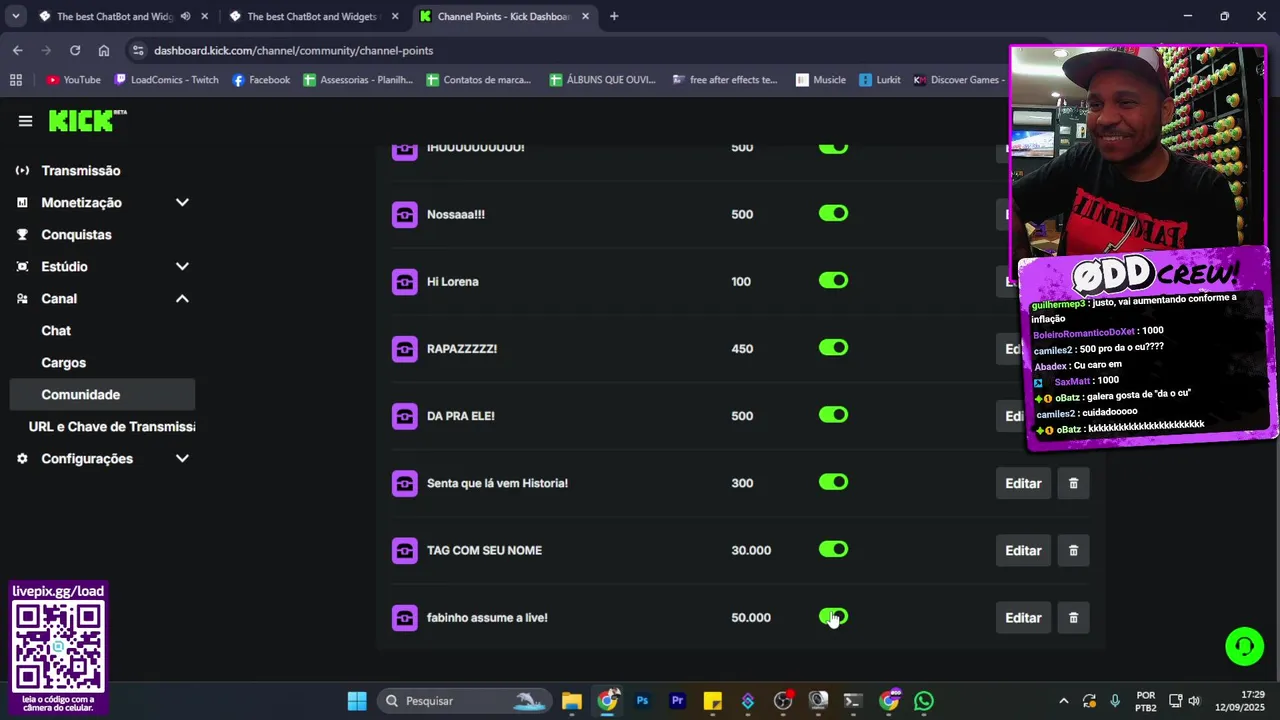Open the Windows Start menu

357,701
